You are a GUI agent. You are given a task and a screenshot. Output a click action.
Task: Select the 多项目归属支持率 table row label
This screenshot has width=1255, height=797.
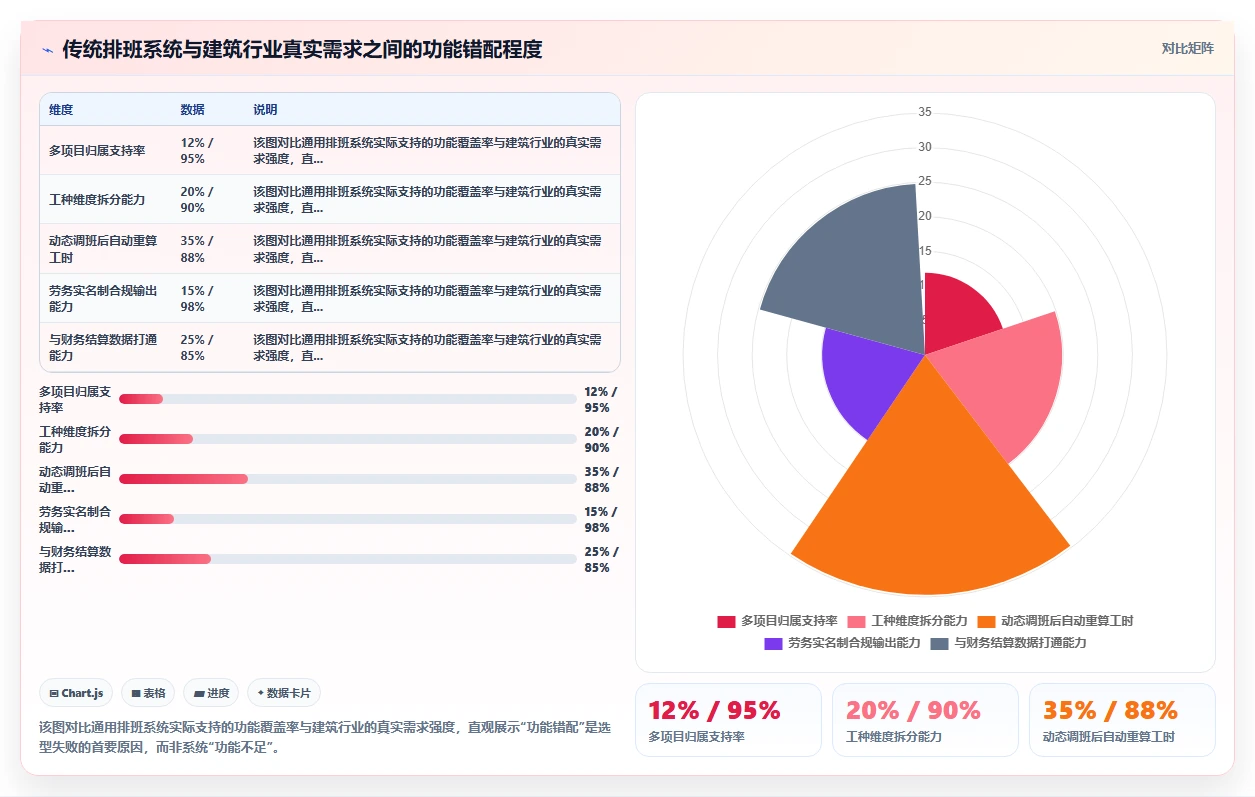tap(97, 151)
